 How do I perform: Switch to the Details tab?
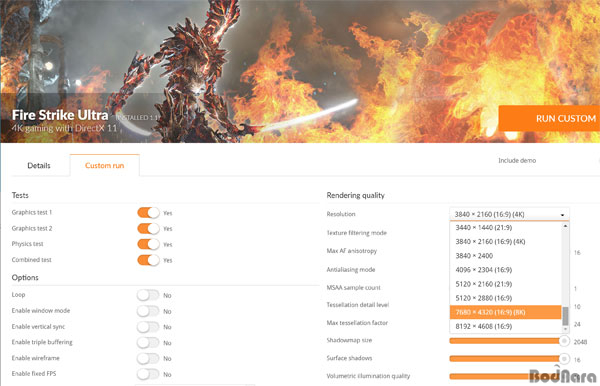pos(39,166)
